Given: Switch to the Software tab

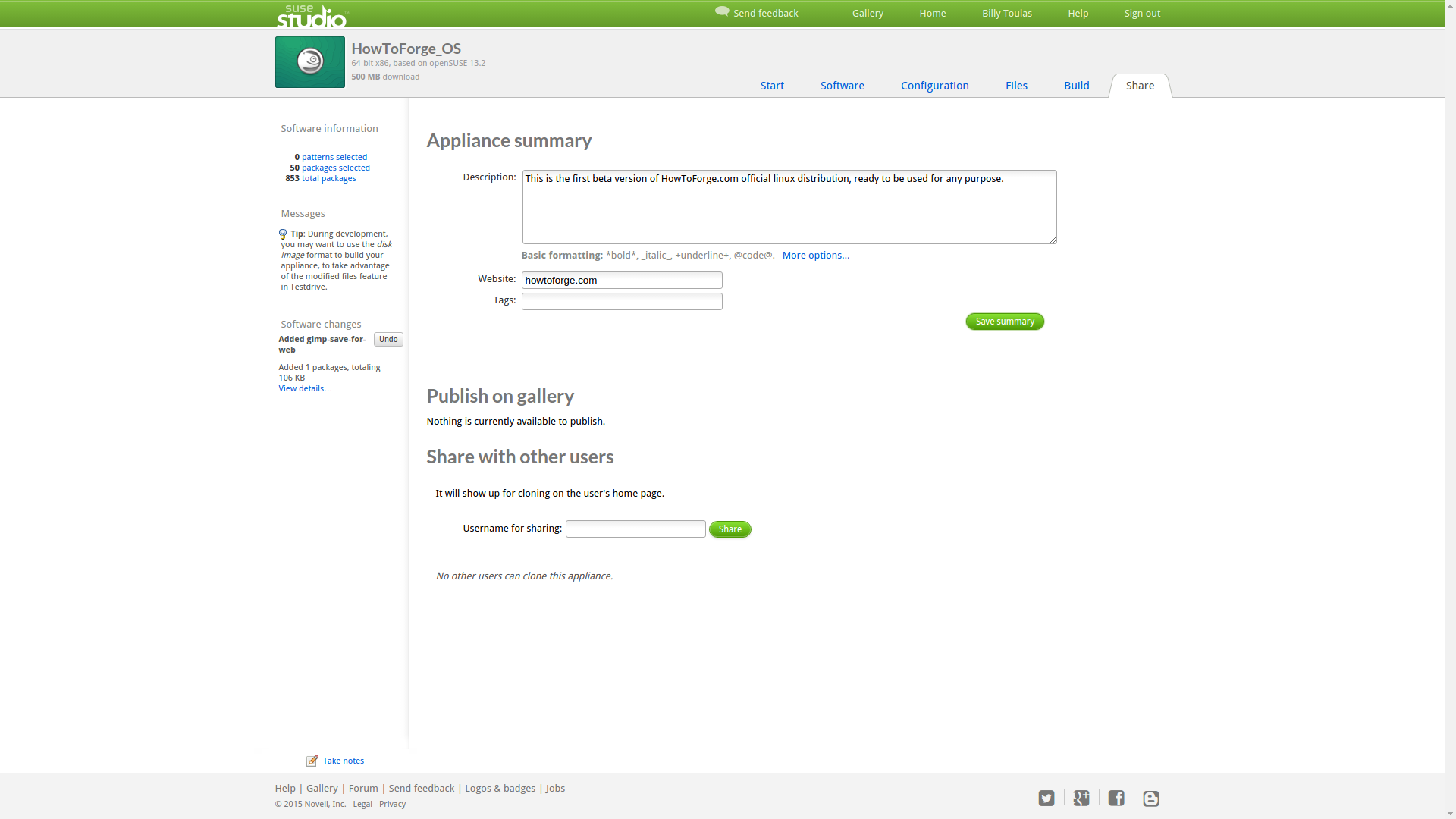Looking at the screenshot, I should point(843,86).
